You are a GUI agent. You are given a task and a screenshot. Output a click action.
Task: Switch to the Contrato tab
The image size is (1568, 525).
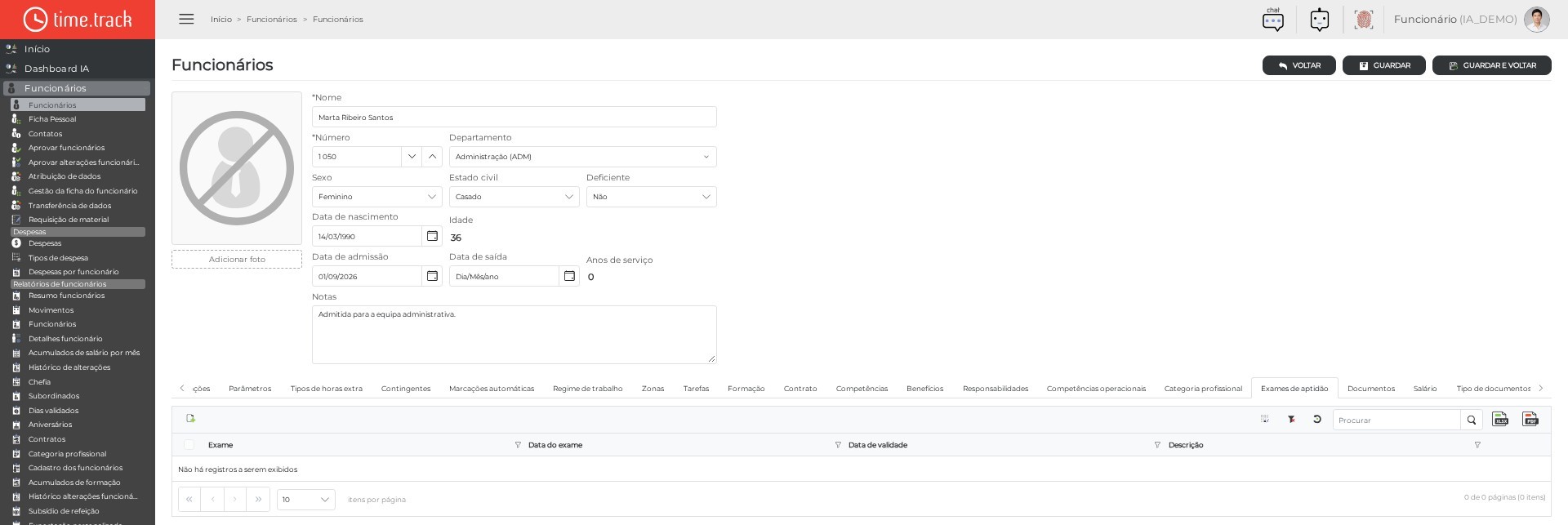pyautogui.click(x=800, y=389)
